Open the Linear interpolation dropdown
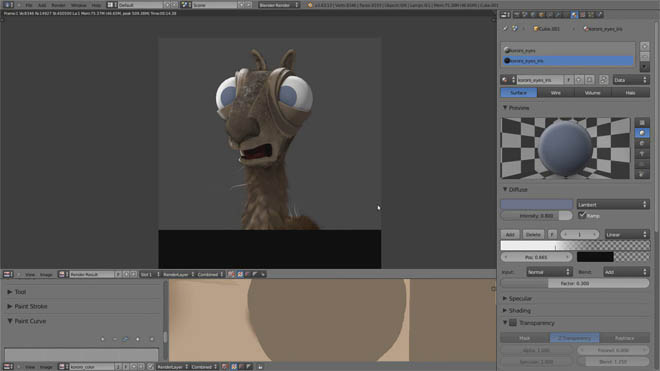The width and height of the screenshot is (660, 371). click(x=627, y=234)
